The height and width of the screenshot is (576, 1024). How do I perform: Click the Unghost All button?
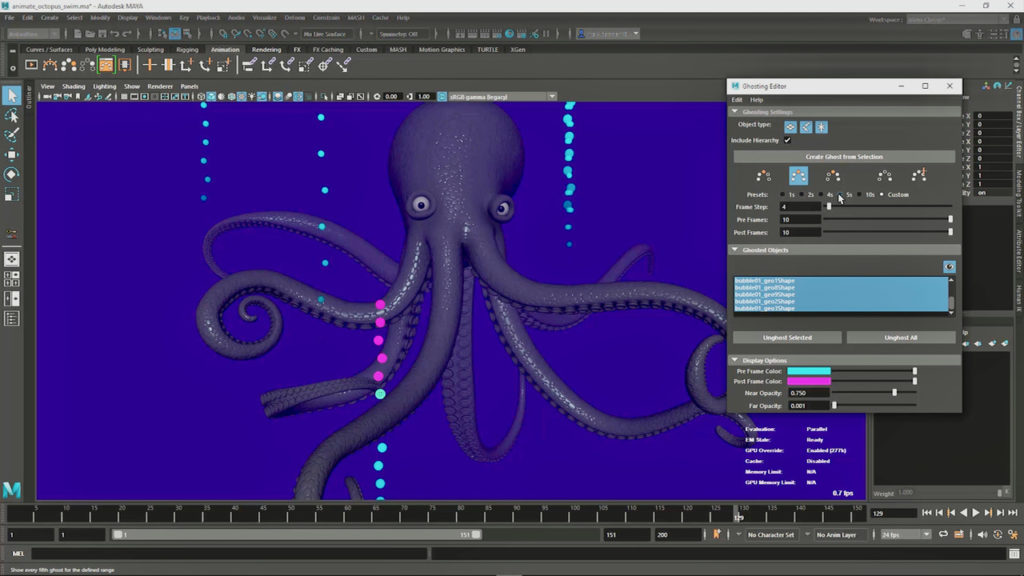click(900, 338)
